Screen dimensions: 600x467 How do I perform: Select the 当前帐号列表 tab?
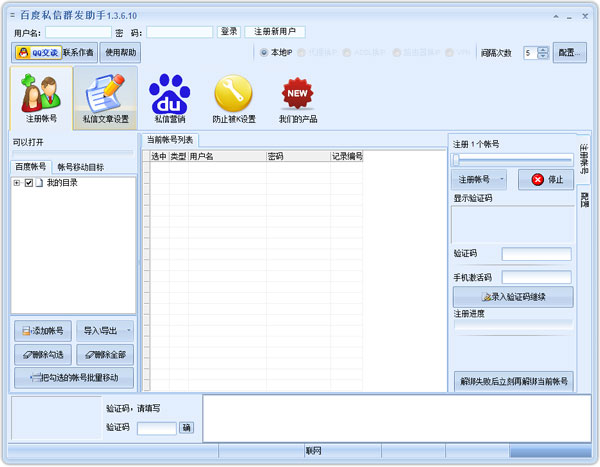(170, 140)
